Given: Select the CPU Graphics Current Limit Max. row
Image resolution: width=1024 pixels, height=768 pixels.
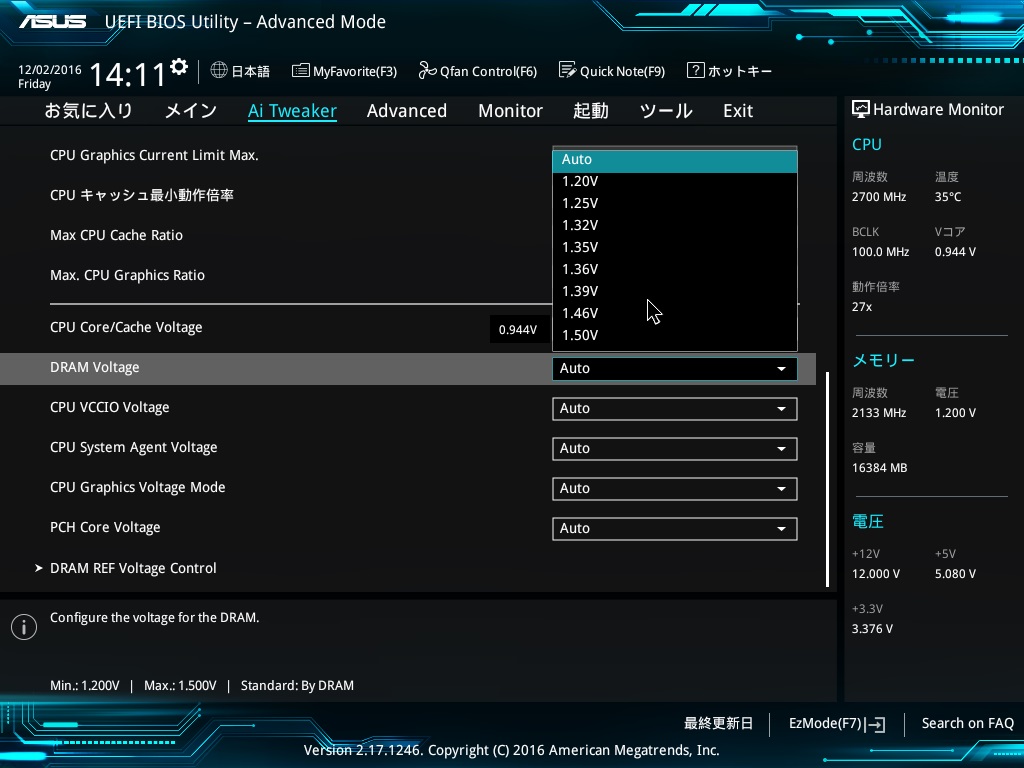Looking at the screenshot, I should 154,155.
